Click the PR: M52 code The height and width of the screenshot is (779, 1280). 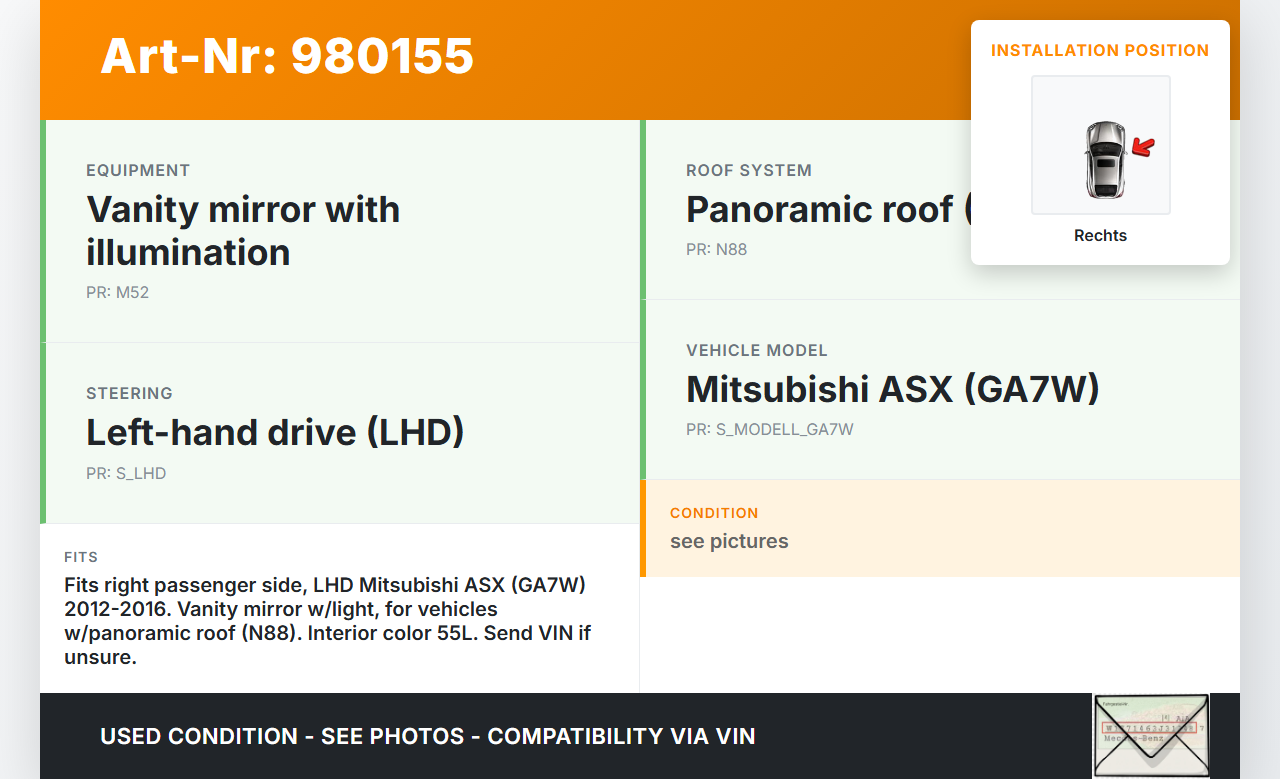(117, 292)
